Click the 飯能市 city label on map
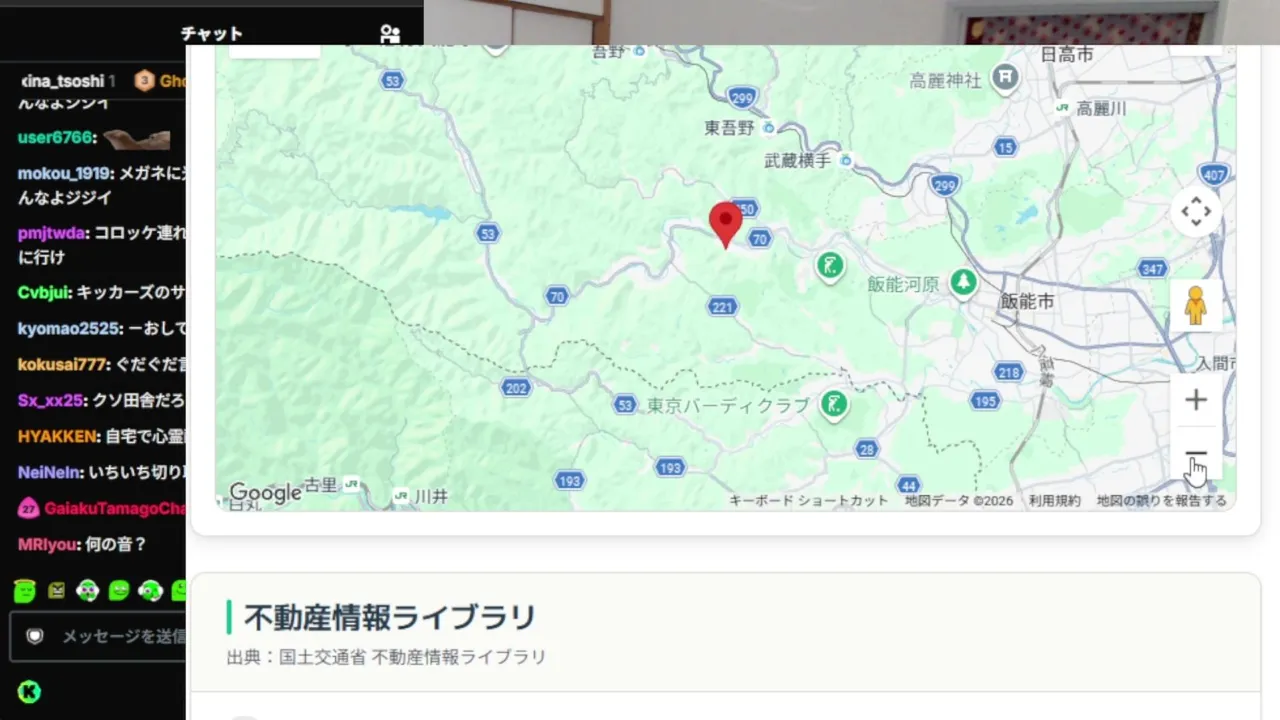Viewport: 1280px width, 720px height. pos(1027,301)
